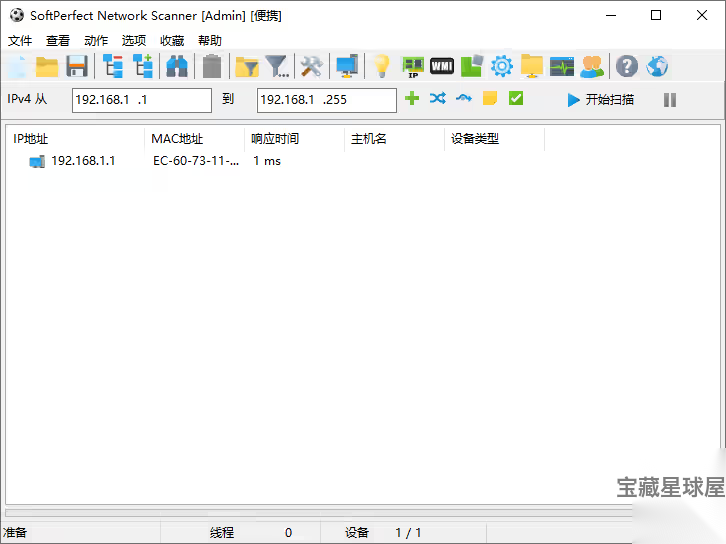Click the users accounts icon
The image size is (726, 544).
click(x=592, y=66)
